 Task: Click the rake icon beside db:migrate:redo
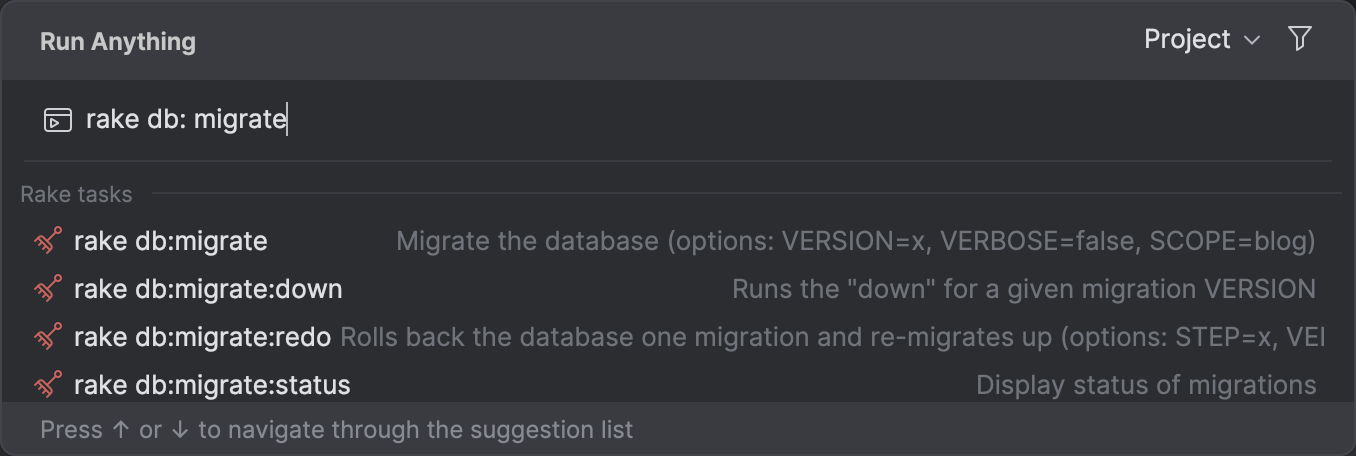point(48,337)
